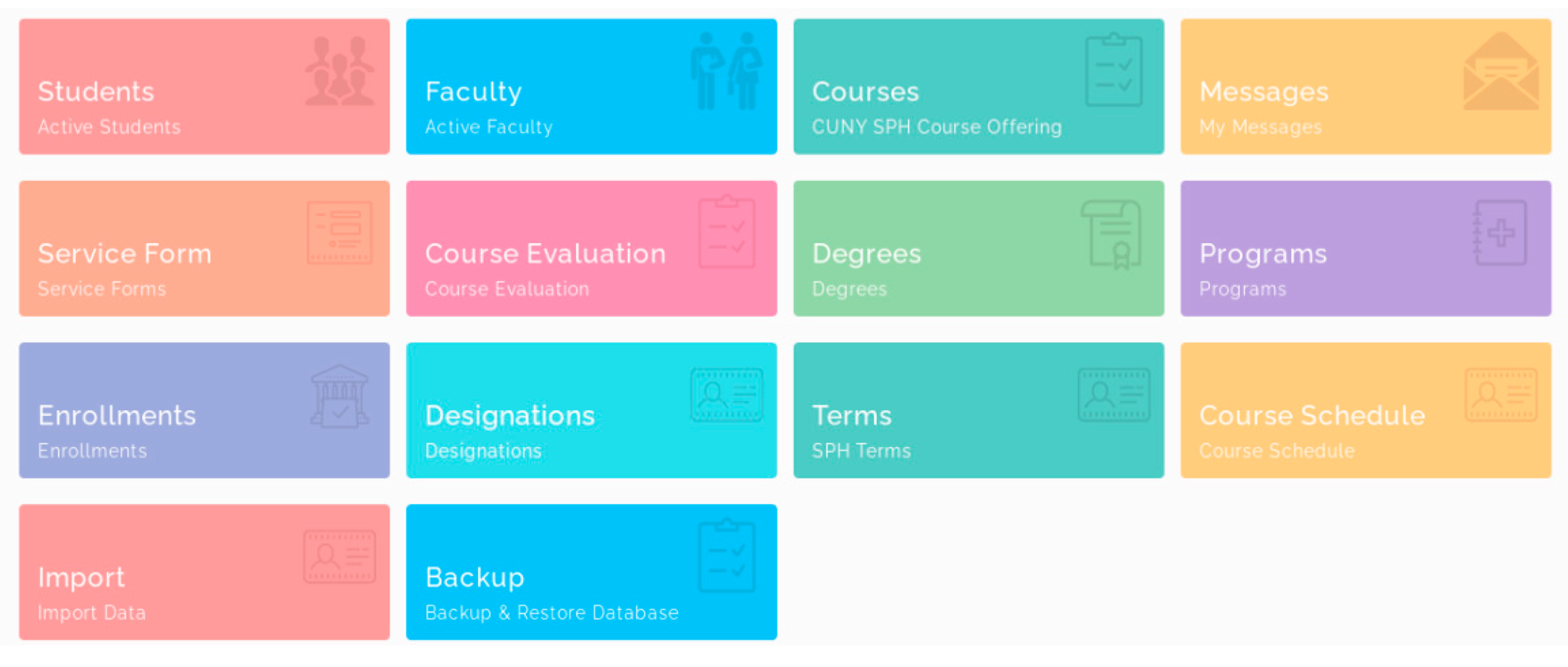Click the My Messages subtitle text
1568x667 pixels.
[1260, 127]
